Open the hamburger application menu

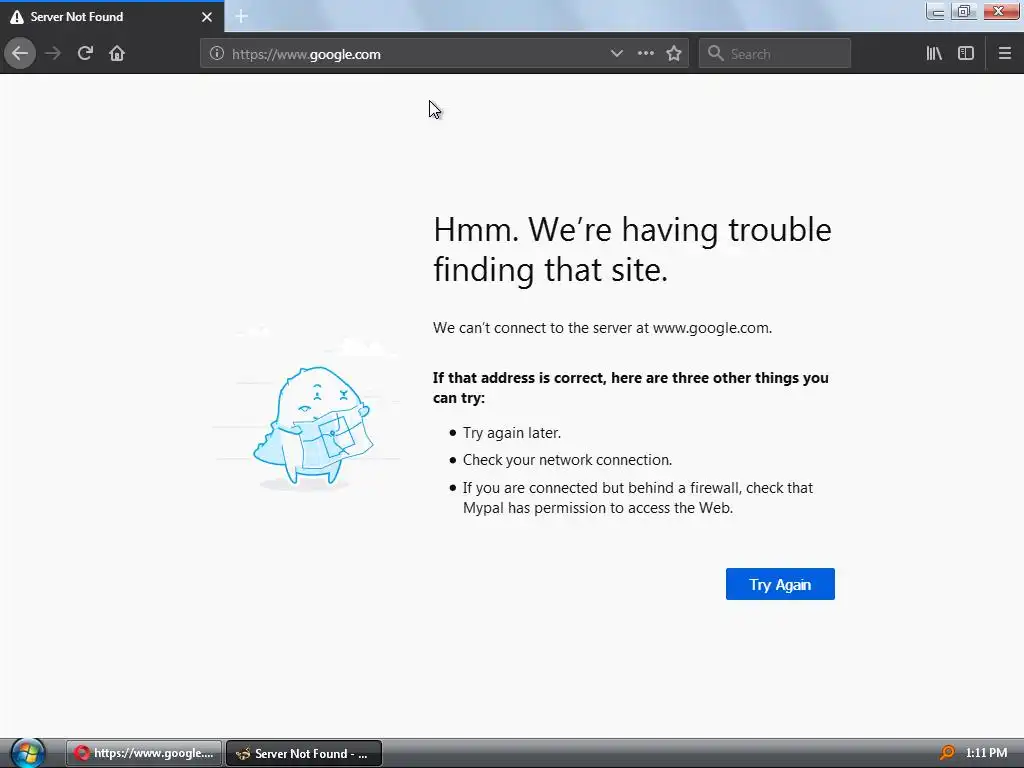point(1005,54)
